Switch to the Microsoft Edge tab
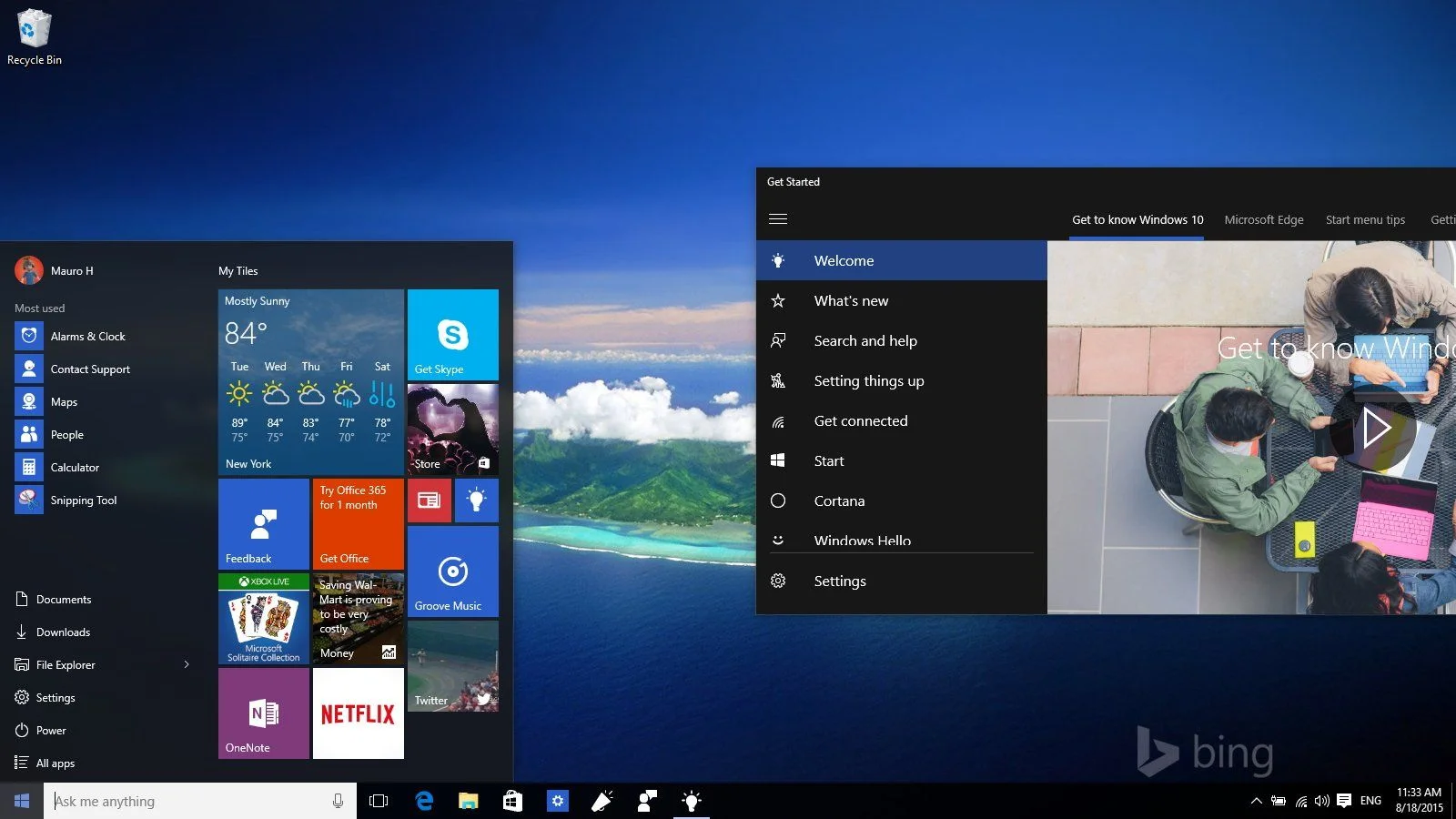 pyautogui.click(x=1264, y=219)
